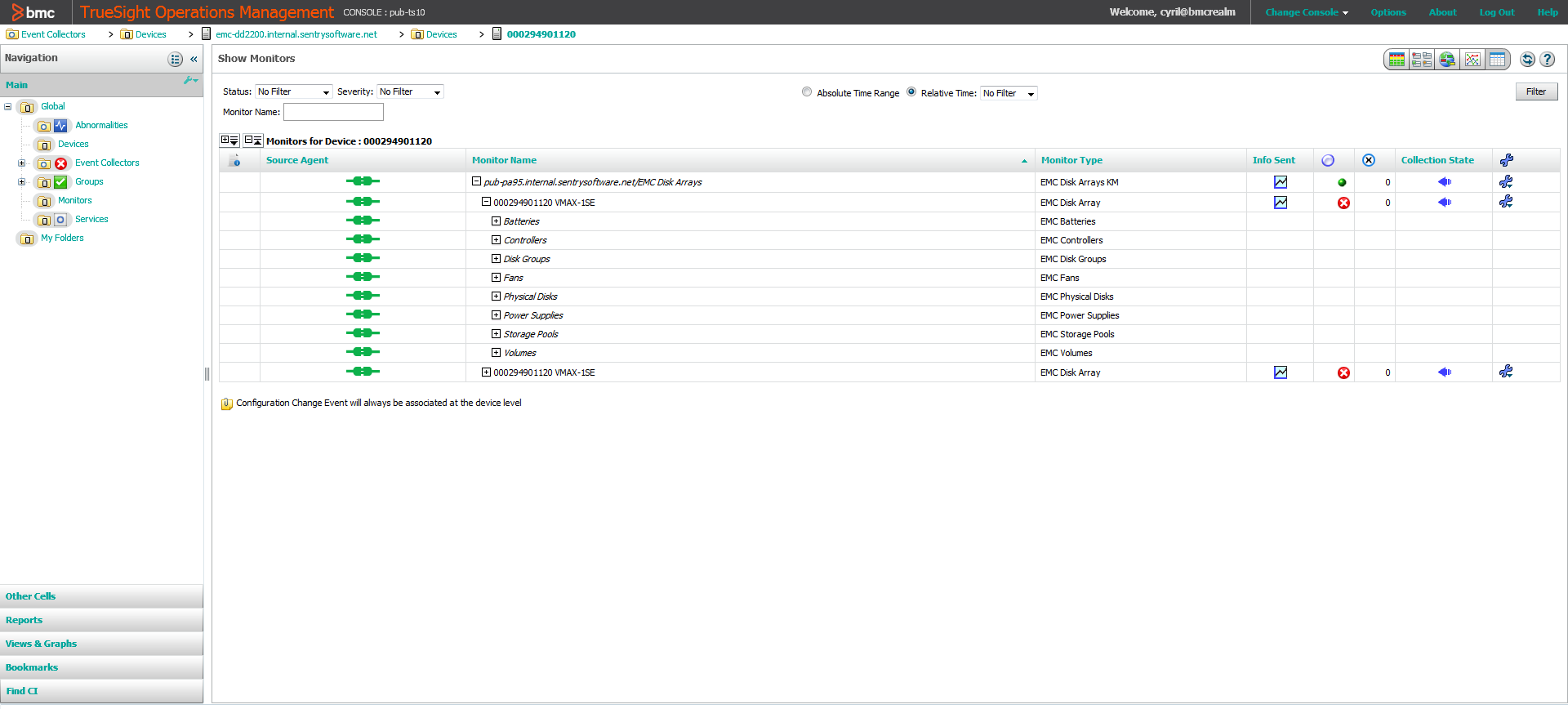1568x709 pixels.
Task: Click red critical status icon in last VMAX-1SE row
Action: (x=1343, y=373)
